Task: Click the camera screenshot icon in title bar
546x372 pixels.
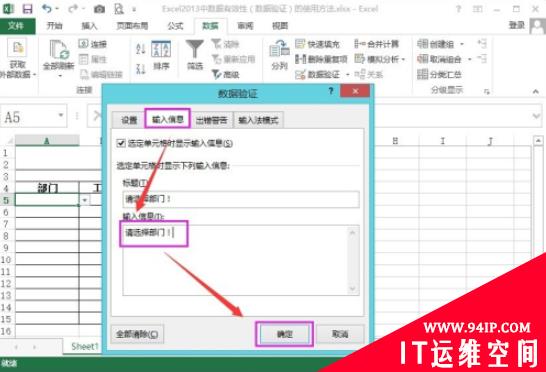Action: tap(99, 9)
